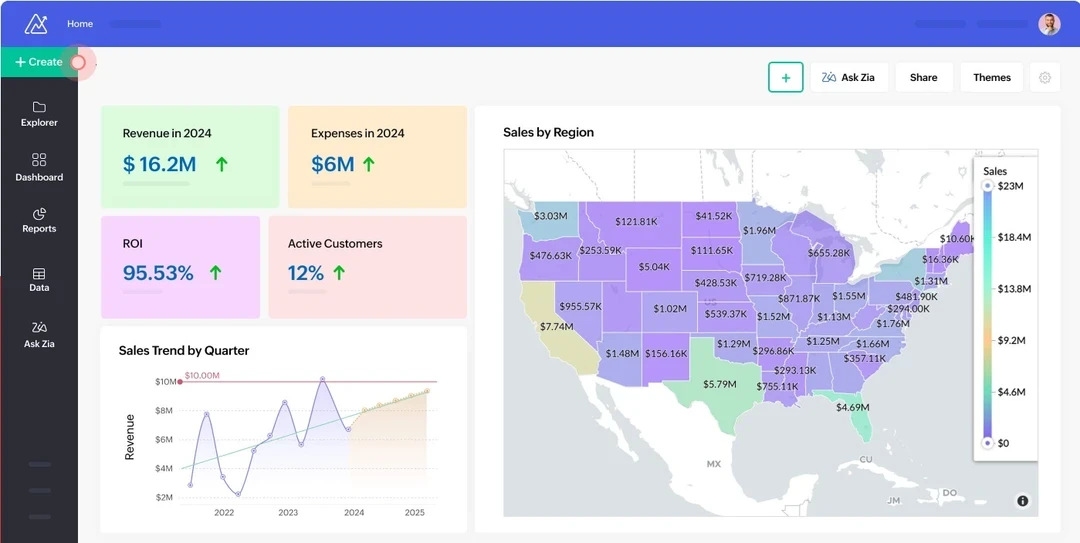This screenshot has height=543, width=1080.
Task: Click the Zoho Analytics logo icon
Action: coord(36,24)
